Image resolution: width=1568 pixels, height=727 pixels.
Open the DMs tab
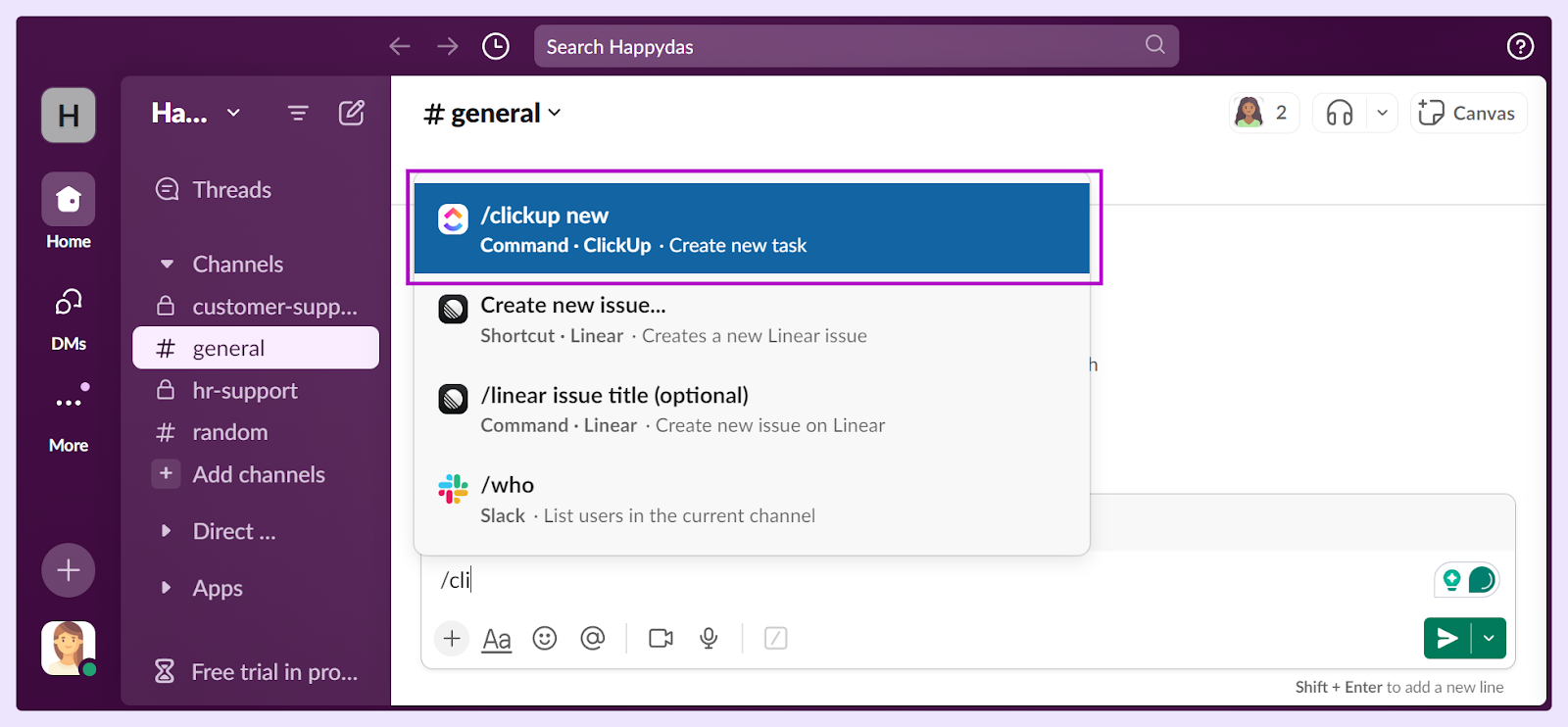pyautogui.click(x=69, y=319)
